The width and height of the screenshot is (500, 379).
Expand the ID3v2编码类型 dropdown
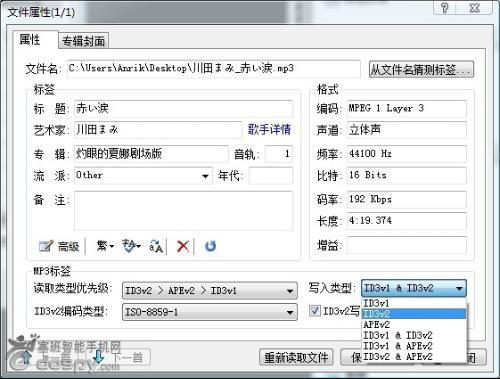[290, 312]
